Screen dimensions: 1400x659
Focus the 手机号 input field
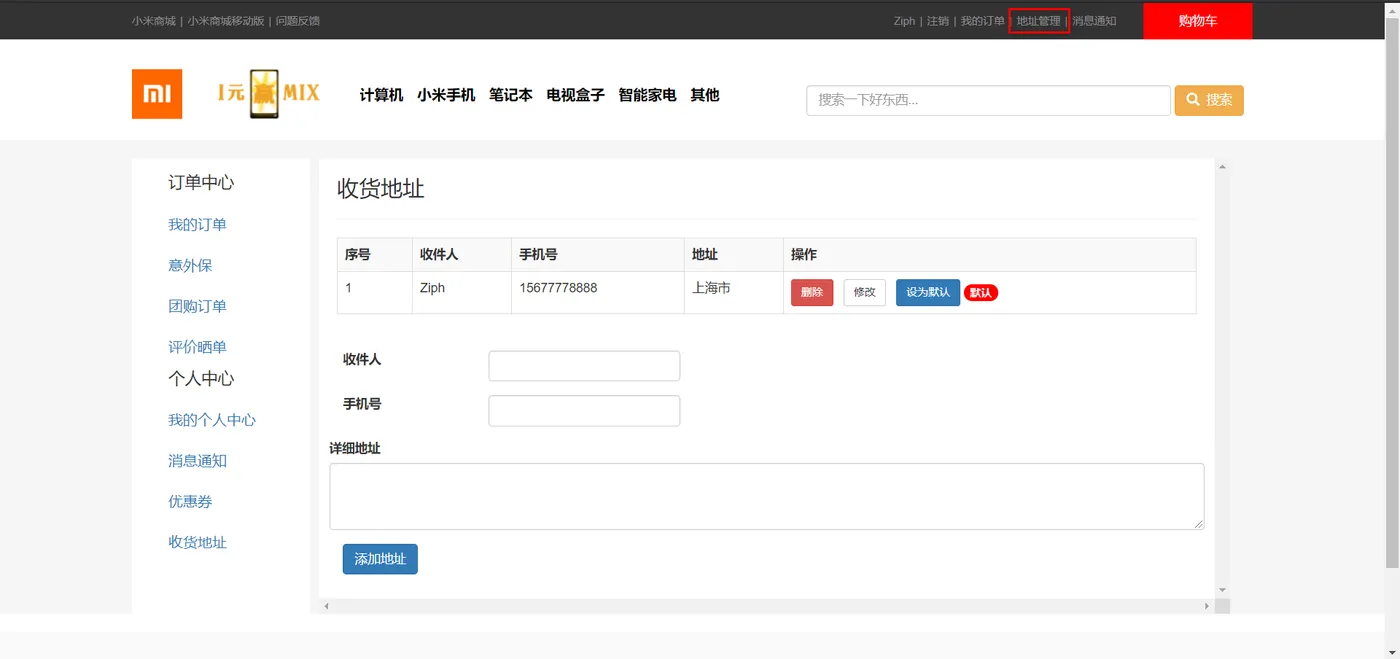[x=584, y=411]
